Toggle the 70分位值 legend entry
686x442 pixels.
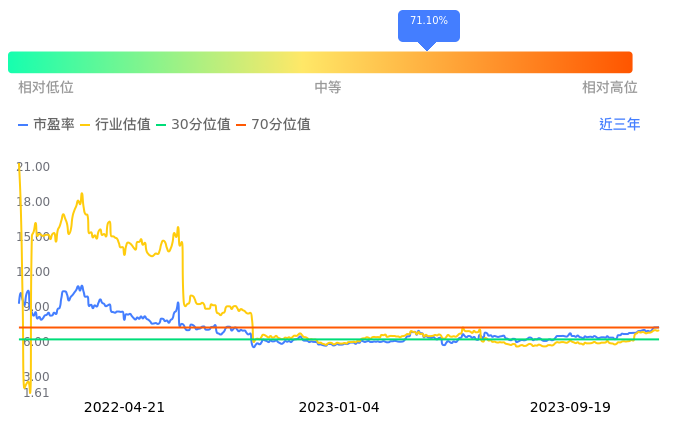coord(273,125)
